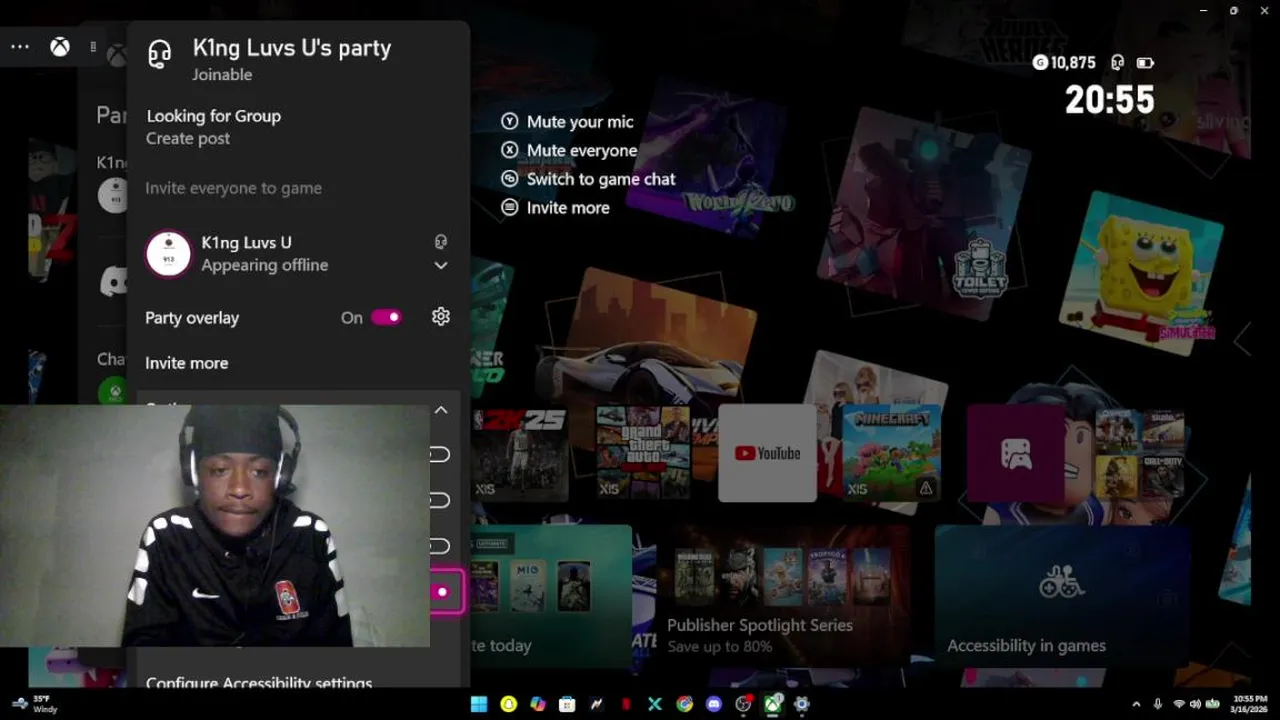
Task: Open the YouTube app tile
Action: [x=767, y=453]
